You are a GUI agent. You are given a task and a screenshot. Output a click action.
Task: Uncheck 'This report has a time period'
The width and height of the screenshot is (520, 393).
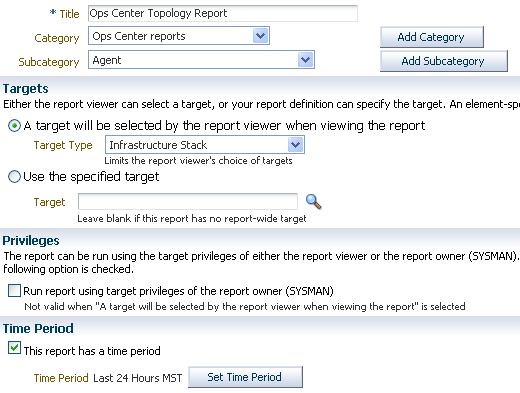[14, 348]
